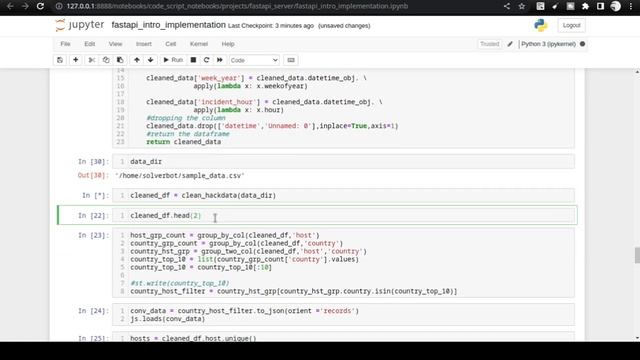Cut selected cells with scissors icon
The width and height of the screenshot is (640, 360).
point(91,60)
